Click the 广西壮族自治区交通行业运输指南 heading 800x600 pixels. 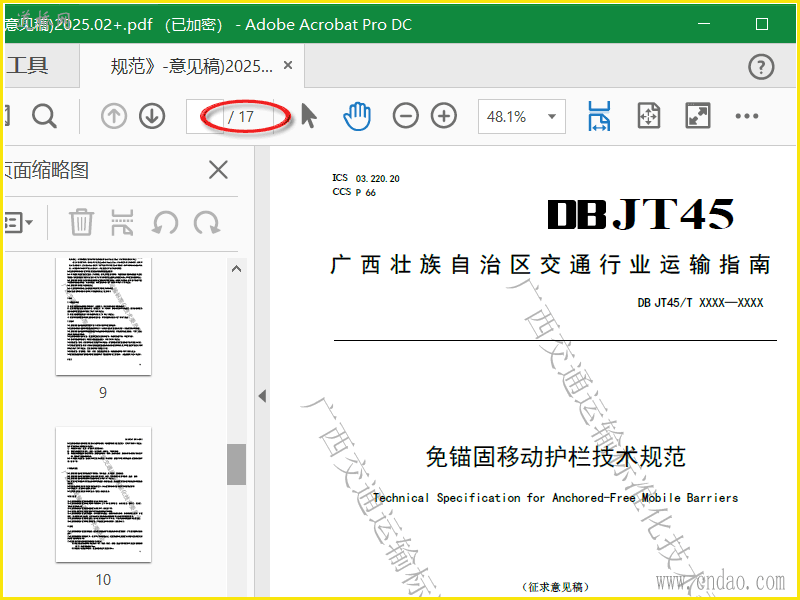pos(551,265)
